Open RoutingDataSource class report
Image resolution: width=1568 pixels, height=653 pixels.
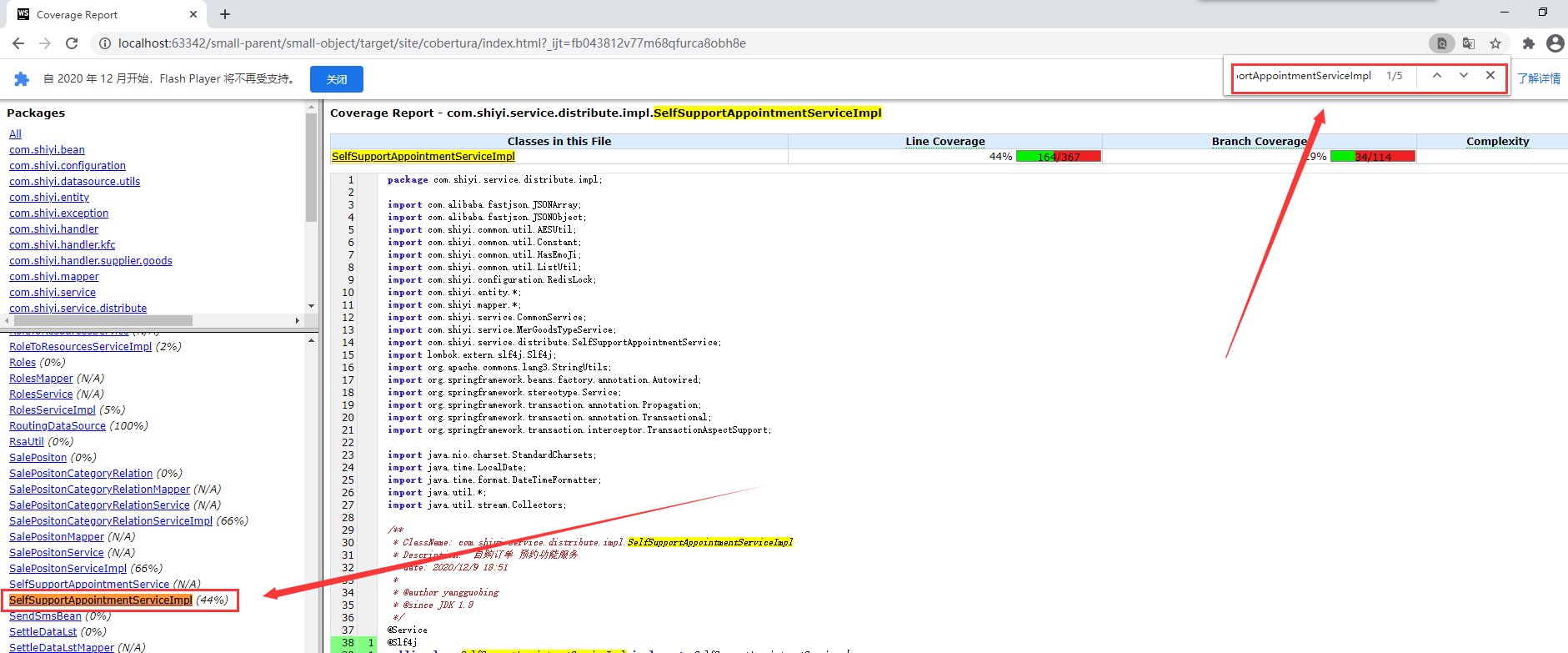(58, 426)
